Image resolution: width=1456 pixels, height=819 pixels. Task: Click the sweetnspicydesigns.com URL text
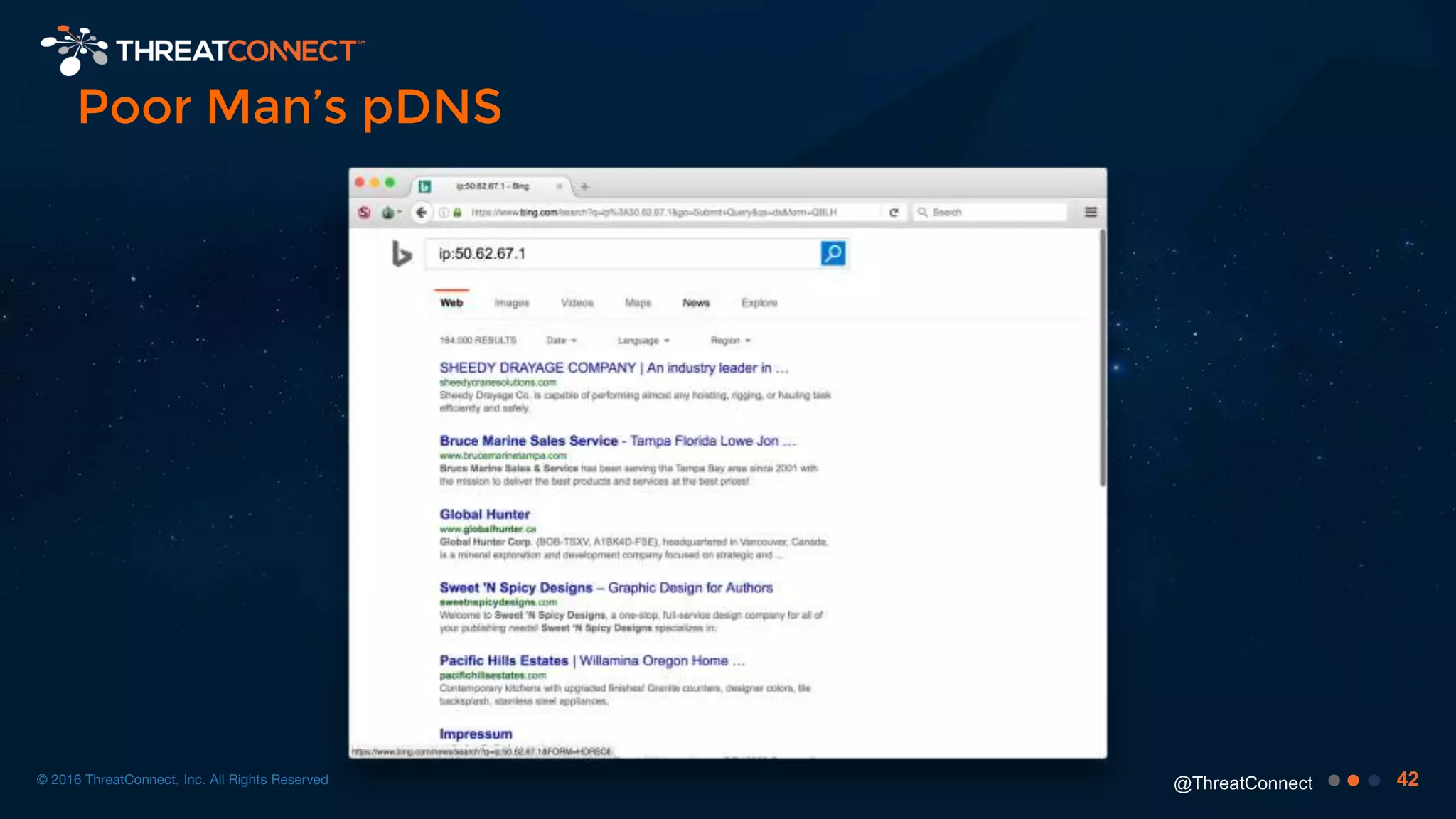[x=498, y=602]
